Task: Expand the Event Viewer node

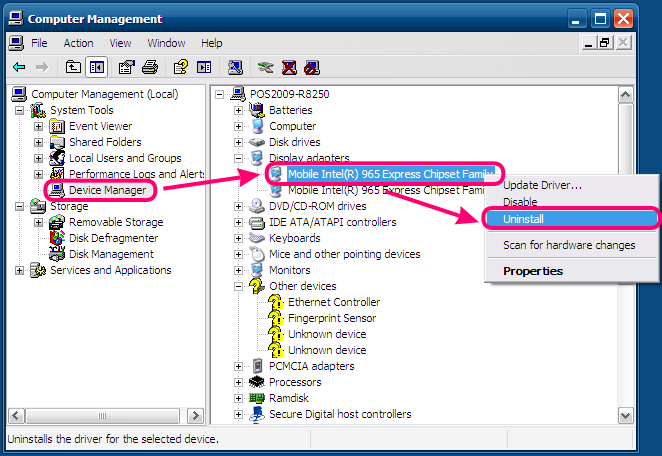Action: click(x=39, y=126)
